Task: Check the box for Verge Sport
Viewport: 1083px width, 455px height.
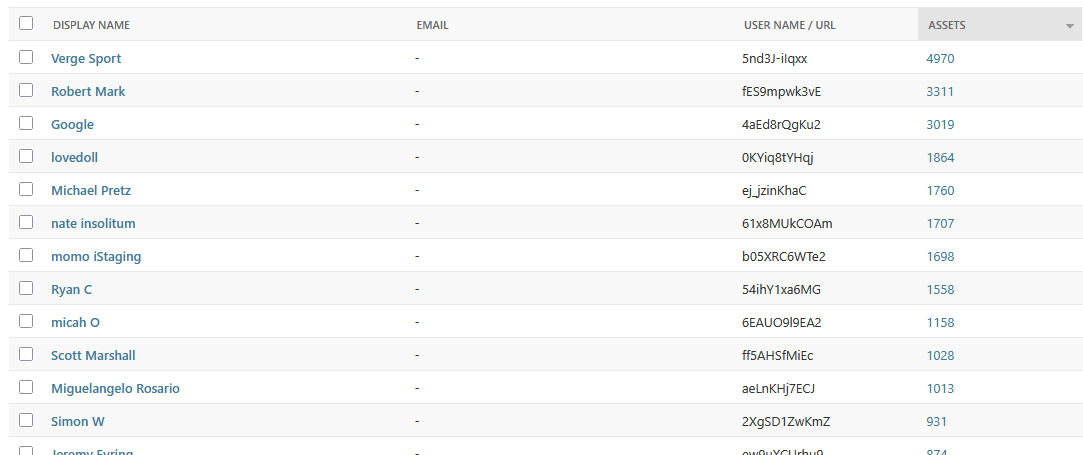Action: tap(26, 58)
